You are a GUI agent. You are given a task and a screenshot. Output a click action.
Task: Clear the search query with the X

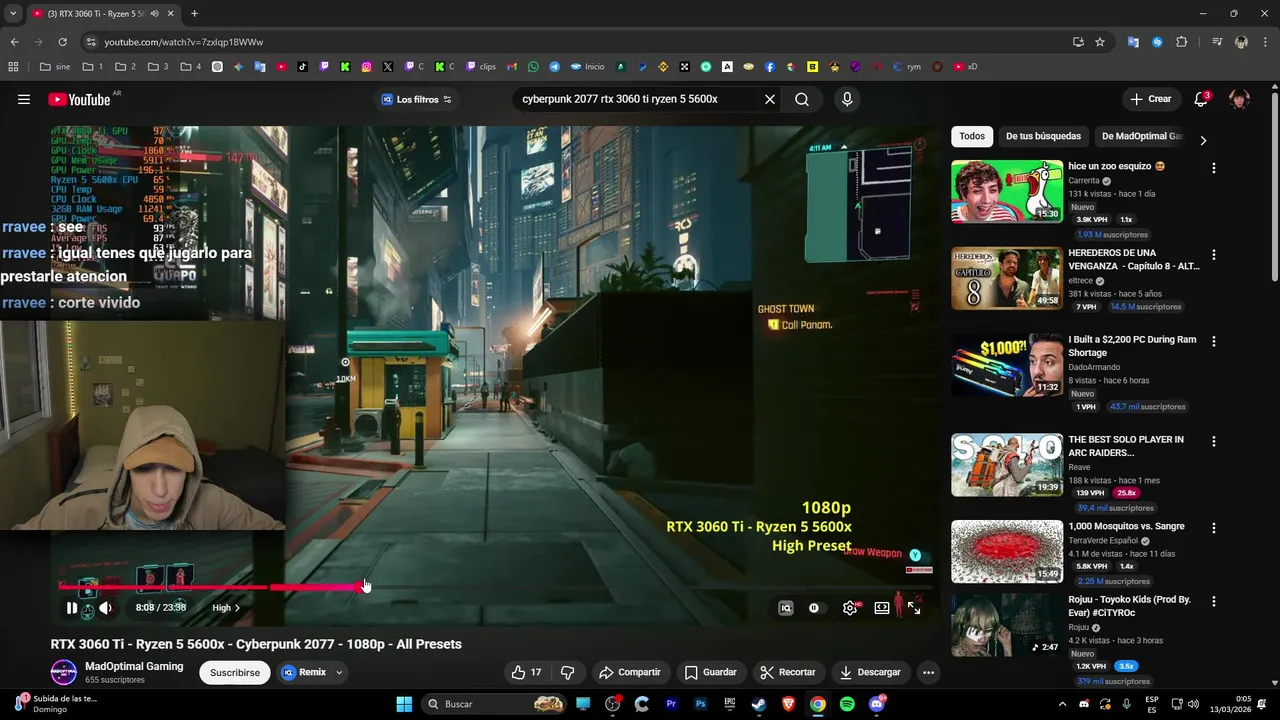(770, 99)
